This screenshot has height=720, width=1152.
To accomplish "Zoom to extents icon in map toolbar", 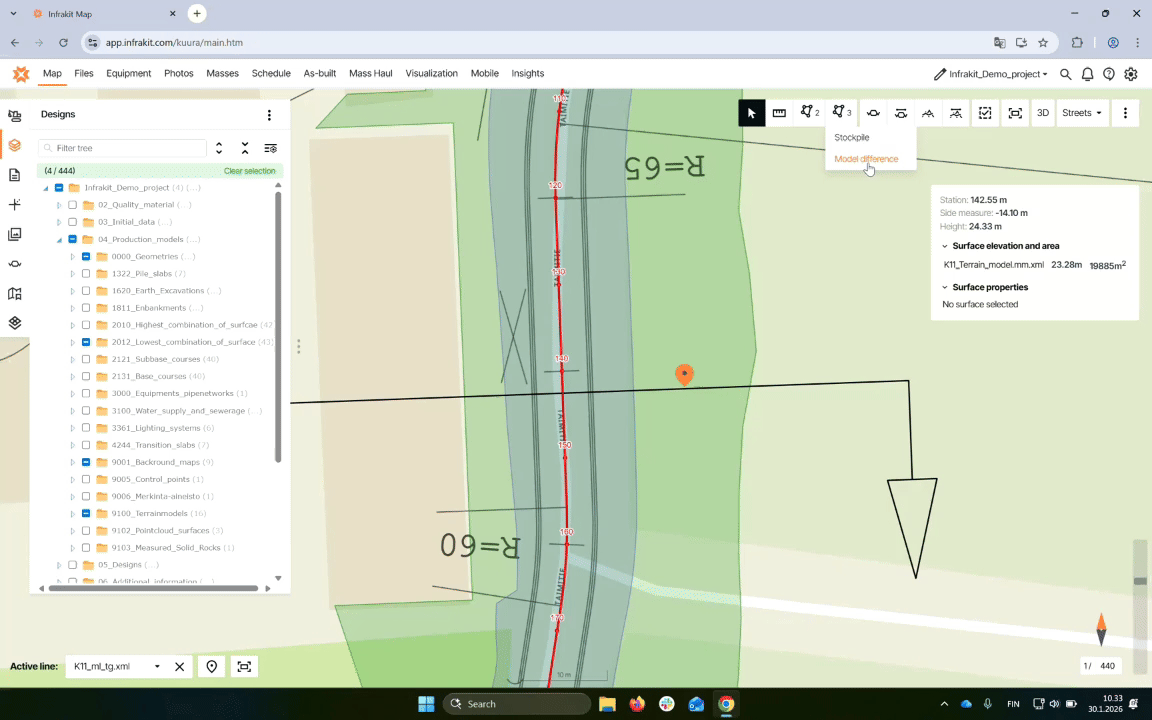I will pos(1015,113).
